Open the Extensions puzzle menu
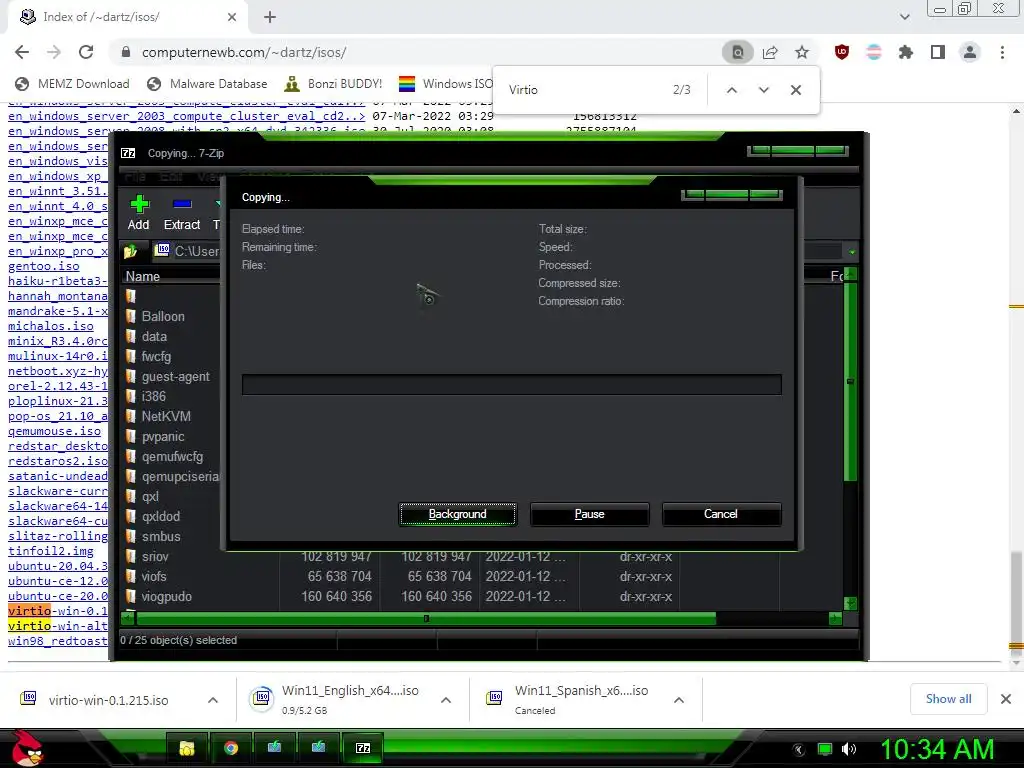 905,52
